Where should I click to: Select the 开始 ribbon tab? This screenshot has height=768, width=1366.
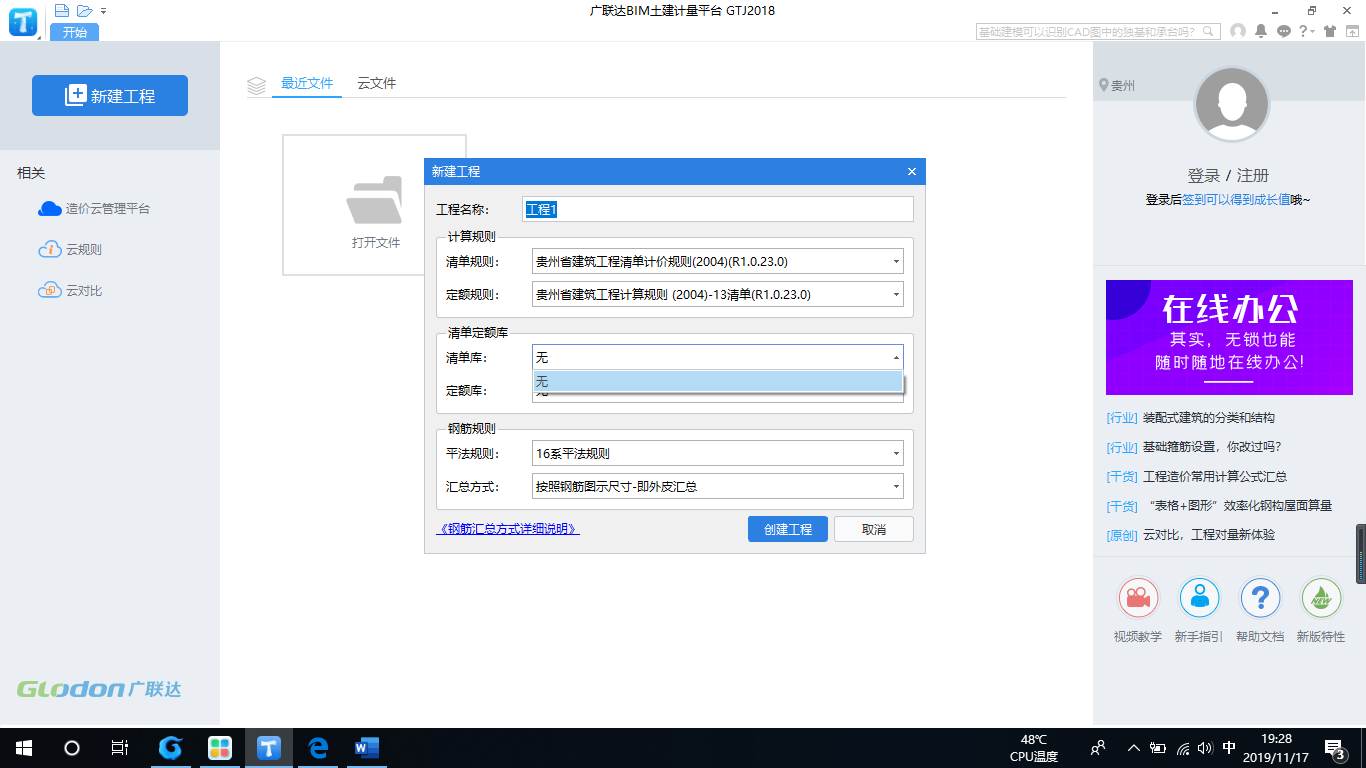pos(75,32)
